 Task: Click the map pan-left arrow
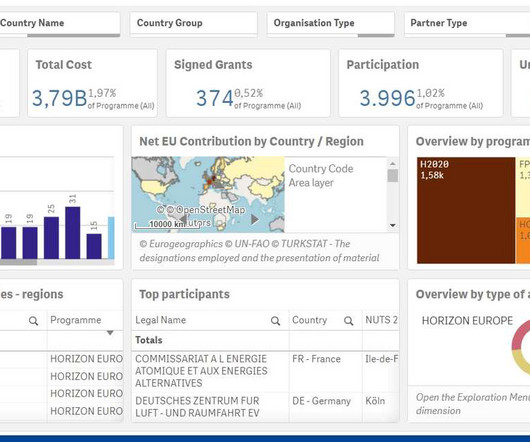[182, 219]
